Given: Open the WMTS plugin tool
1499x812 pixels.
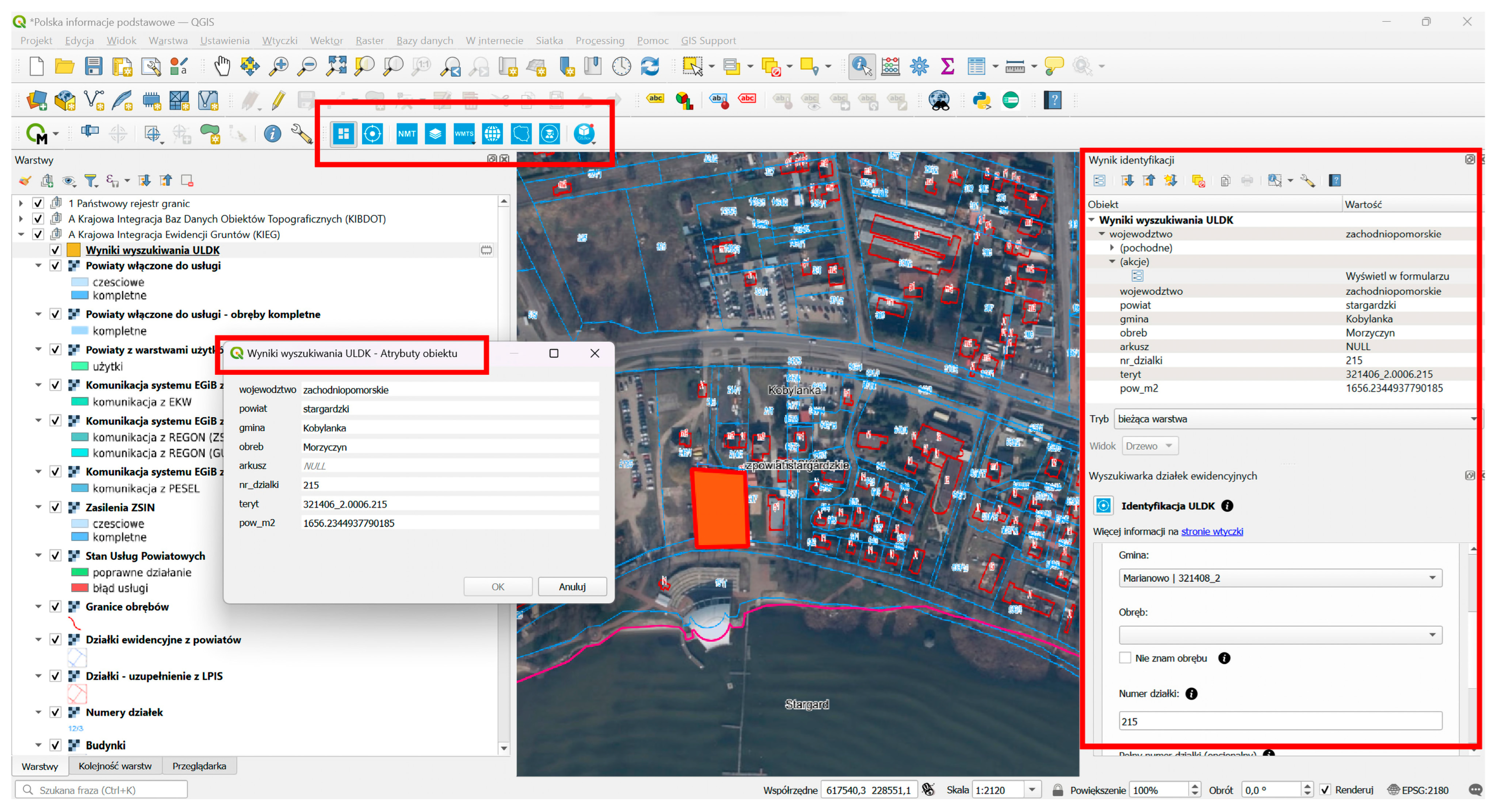Looking at the screenshot, I should (464, 134).
